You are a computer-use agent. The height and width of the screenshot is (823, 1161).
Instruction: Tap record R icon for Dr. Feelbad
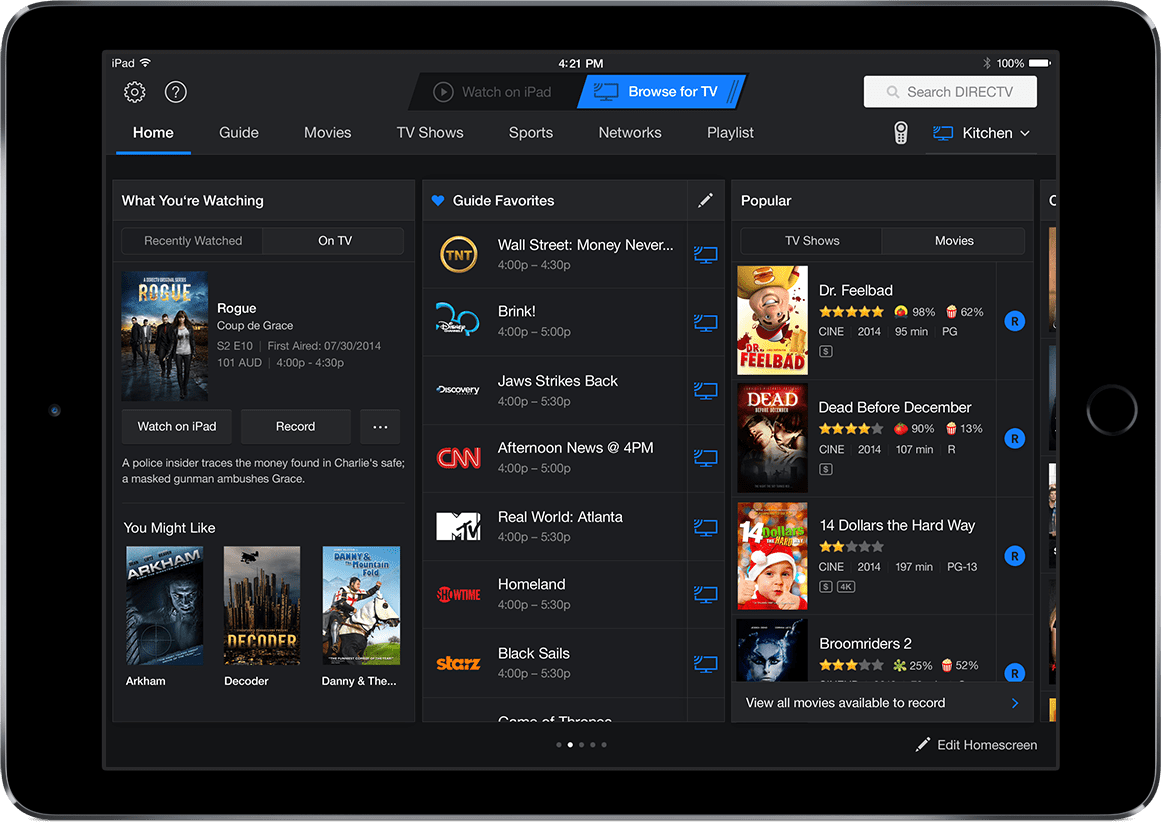(1014, 321)
